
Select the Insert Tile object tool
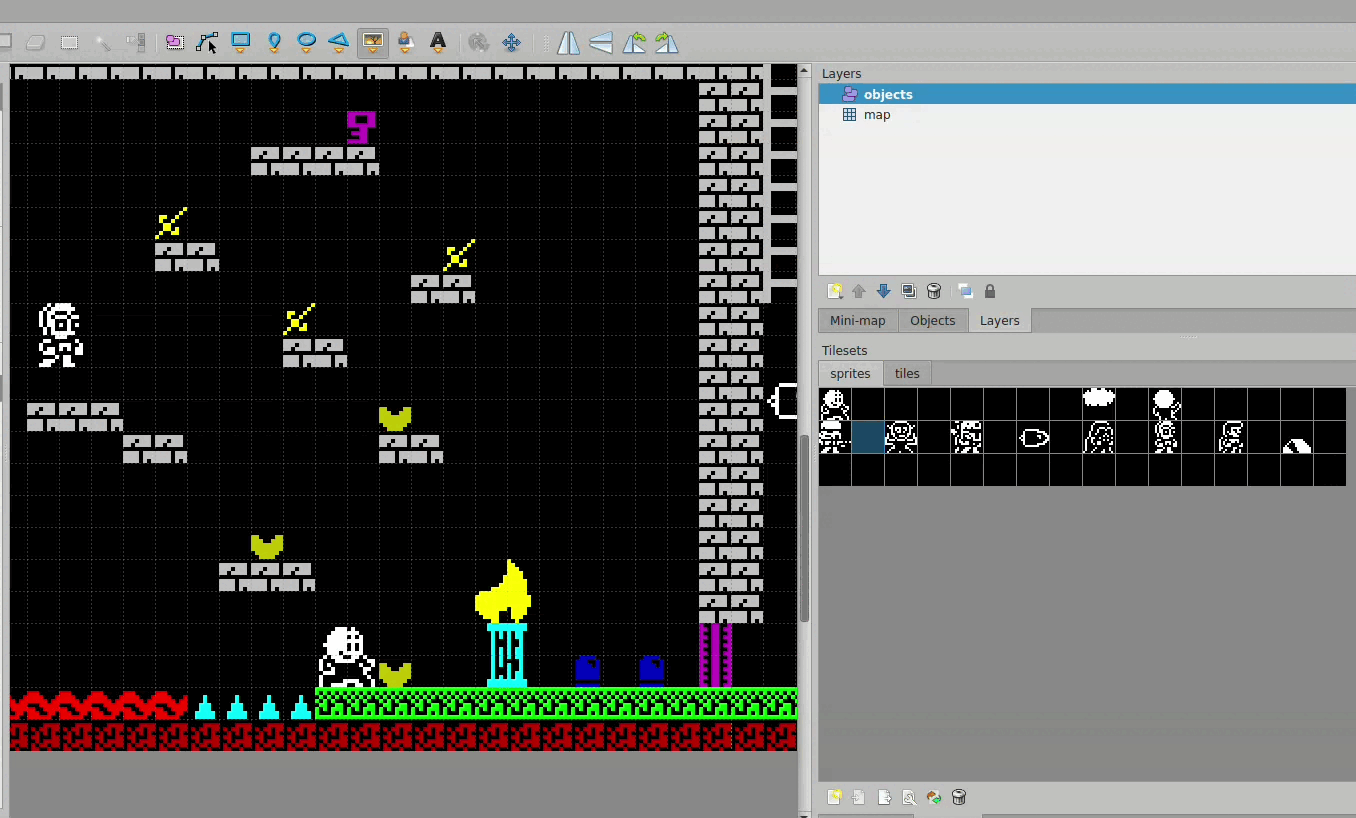click(372, 42)
